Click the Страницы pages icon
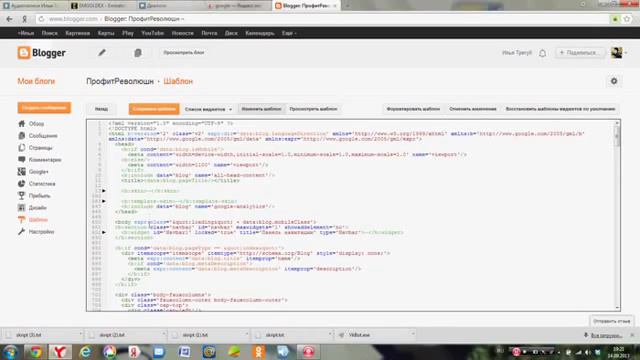 click(x=22, y=147)
